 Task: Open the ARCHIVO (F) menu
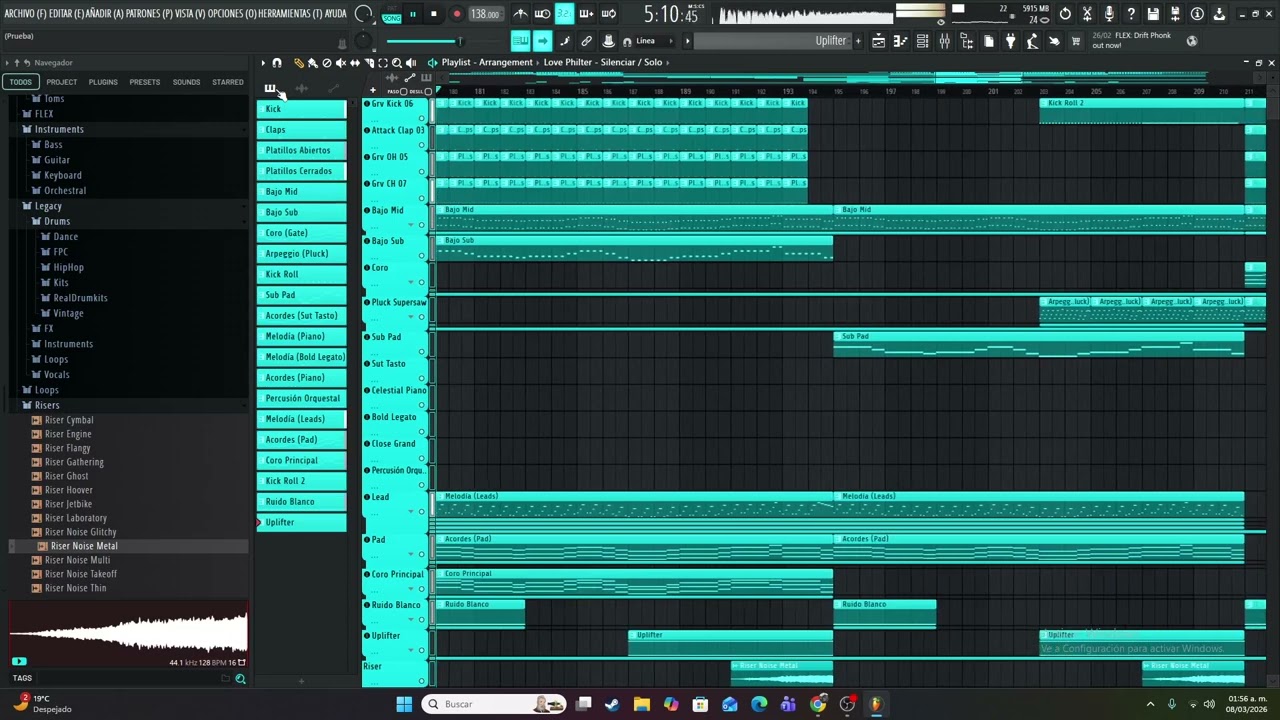(x=25, y=14)
